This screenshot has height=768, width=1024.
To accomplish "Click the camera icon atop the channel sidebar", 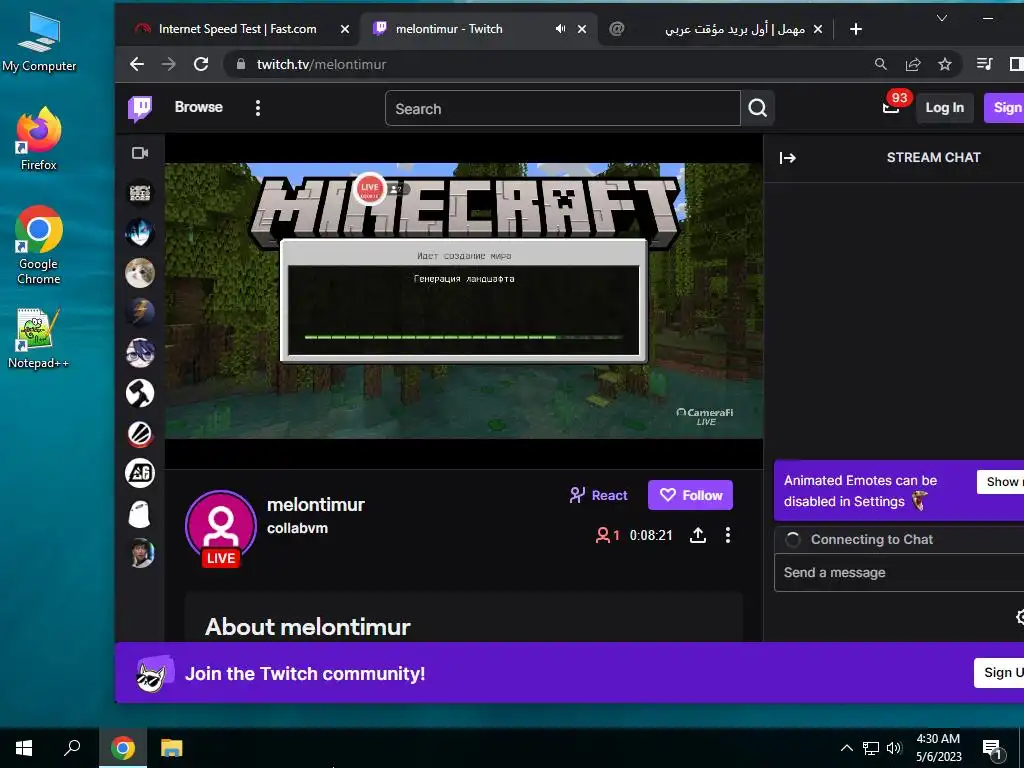I will (140, 153).
